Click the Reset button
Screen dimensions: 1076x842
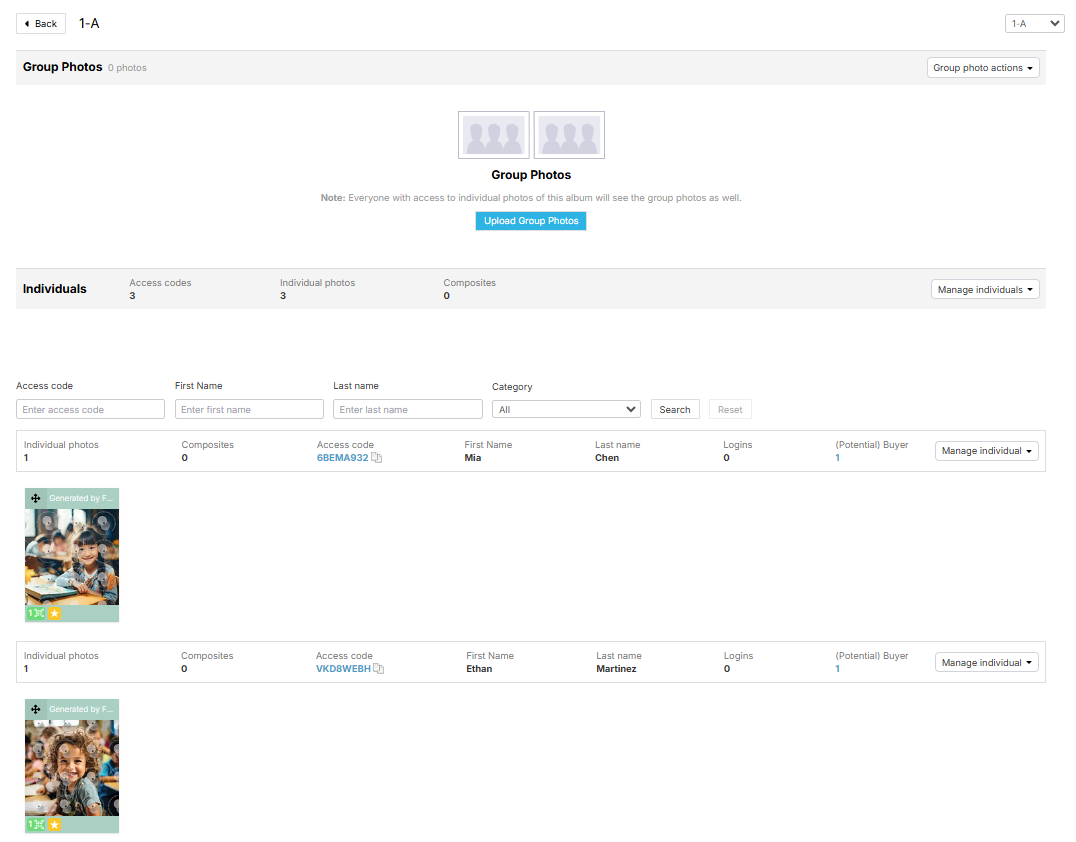coord(729,410)
